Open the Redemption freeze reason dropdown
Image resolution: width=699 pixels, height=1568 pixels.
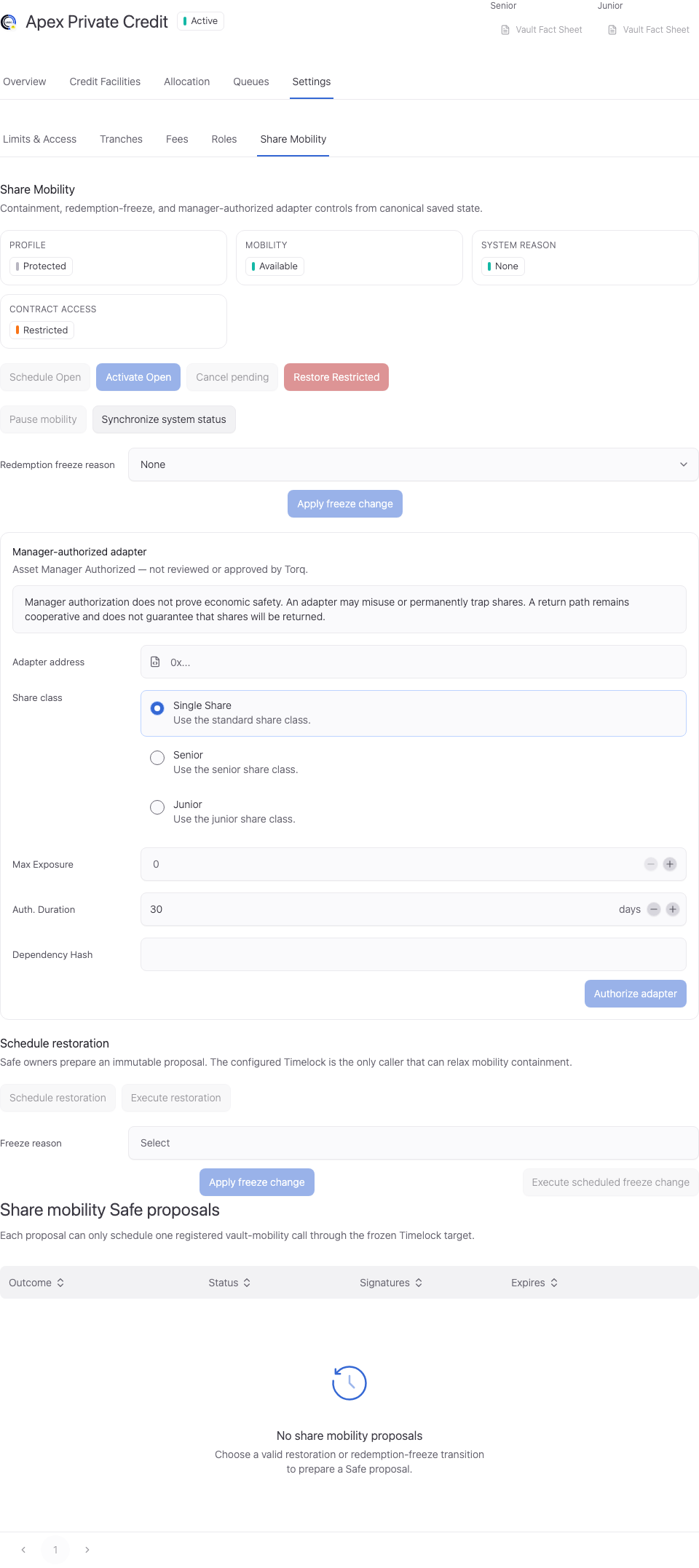coord(414,464)
